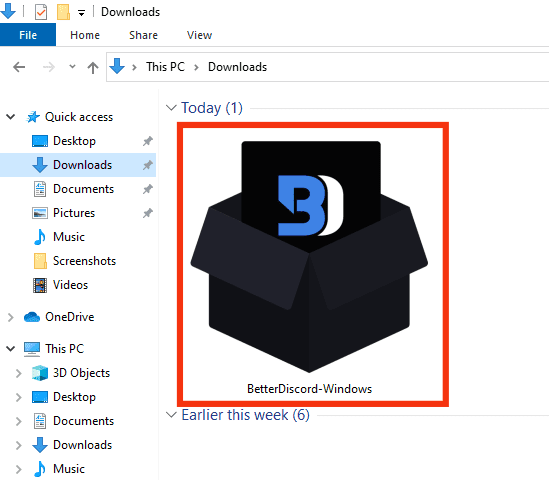The image size is (549, 480).
Task: Expand Music node under This PC
Action: (x=19, y=469)
